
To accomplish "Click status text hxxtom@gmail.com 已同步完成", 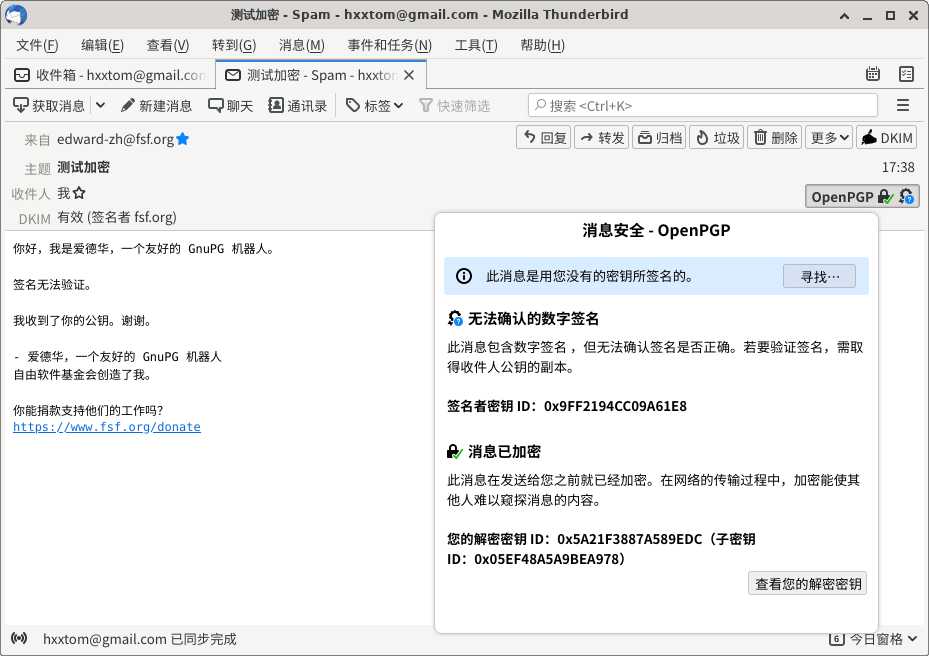I will [140, 639].
